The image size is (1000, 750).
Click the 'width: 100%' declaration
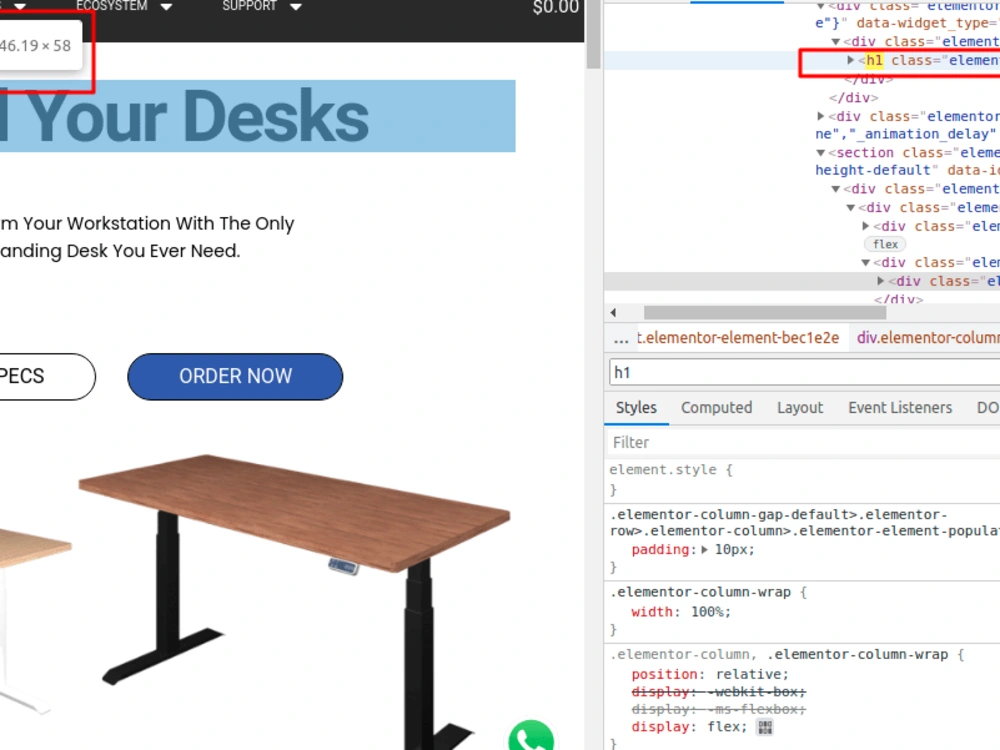click(x=681, y=612)
